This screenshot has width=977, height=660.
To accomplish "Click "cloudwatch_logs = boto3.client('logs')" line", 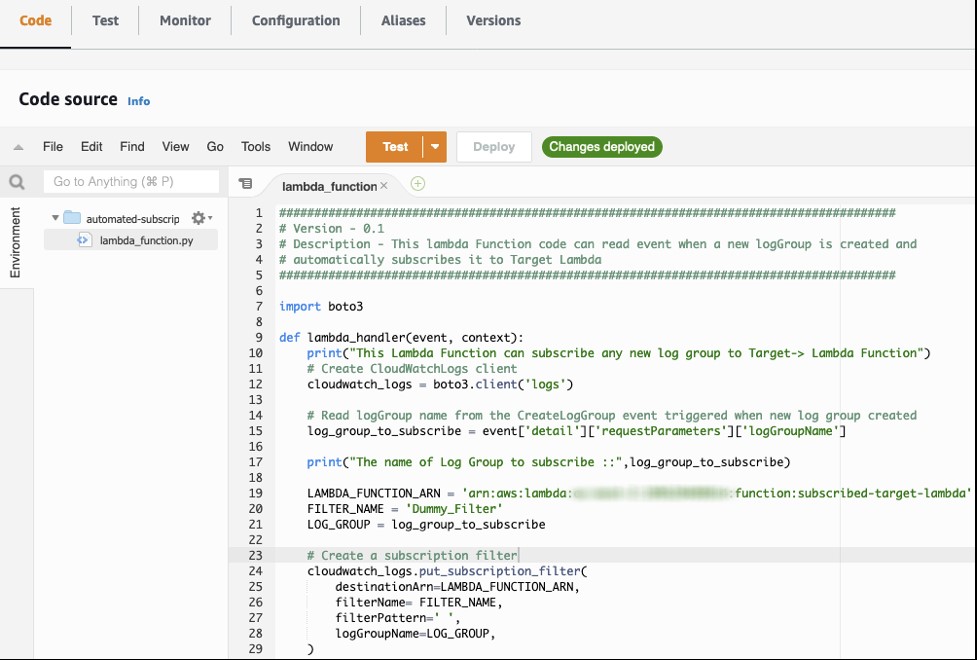I will coord(440,385).
